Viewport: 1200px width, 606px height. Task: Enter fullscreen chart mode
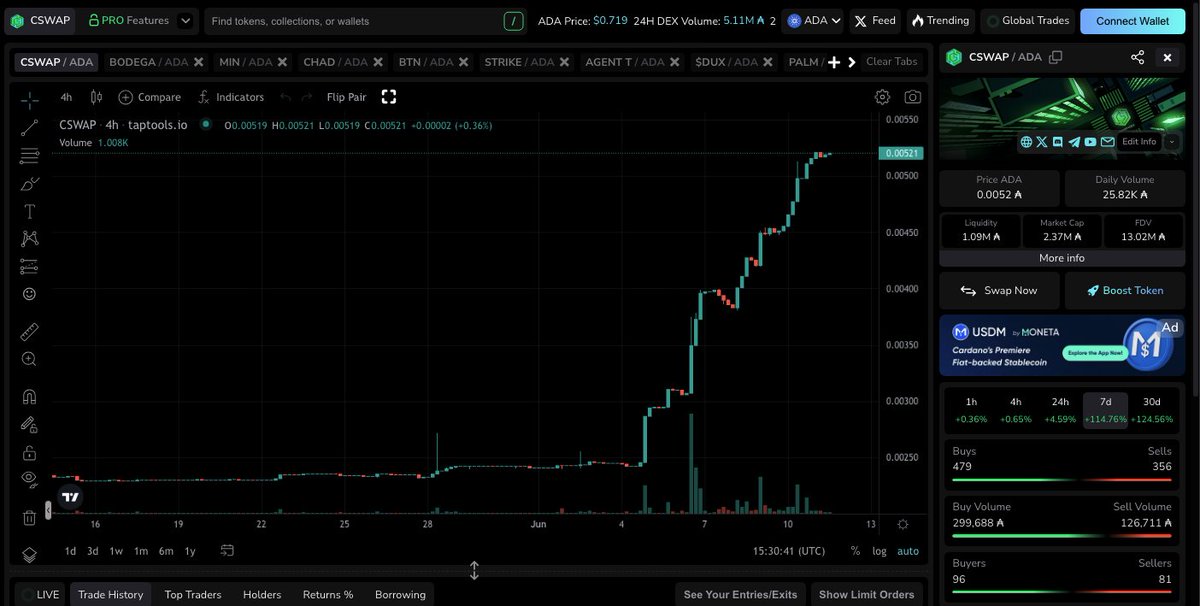(389, 97)
